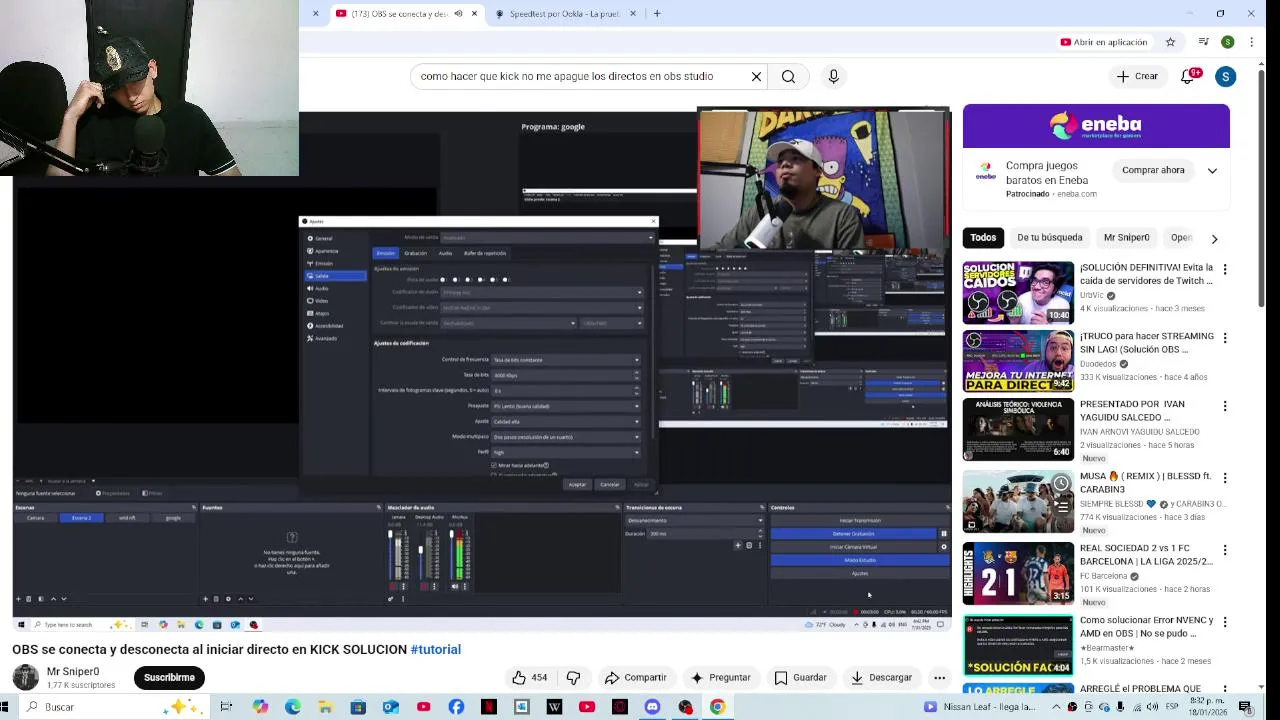1280x720 pixels.
Task: Click the Compartir button
Action: (x=636, y=677)
